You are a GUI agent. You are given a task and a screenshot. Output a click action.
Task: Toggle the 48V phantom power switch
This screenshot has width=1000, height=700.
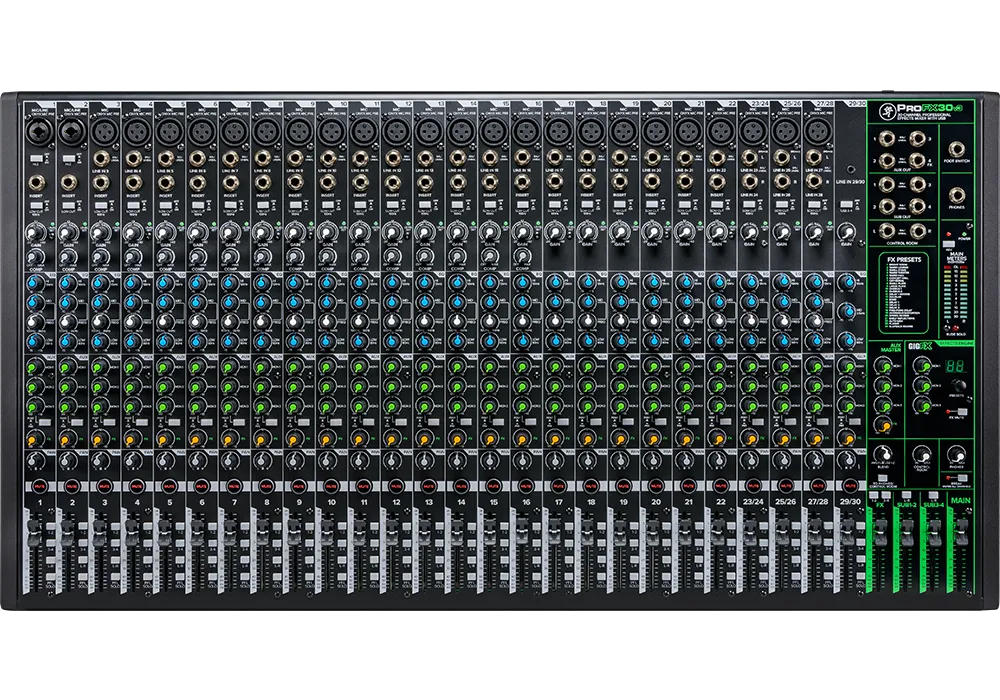(x=948, y=244)
